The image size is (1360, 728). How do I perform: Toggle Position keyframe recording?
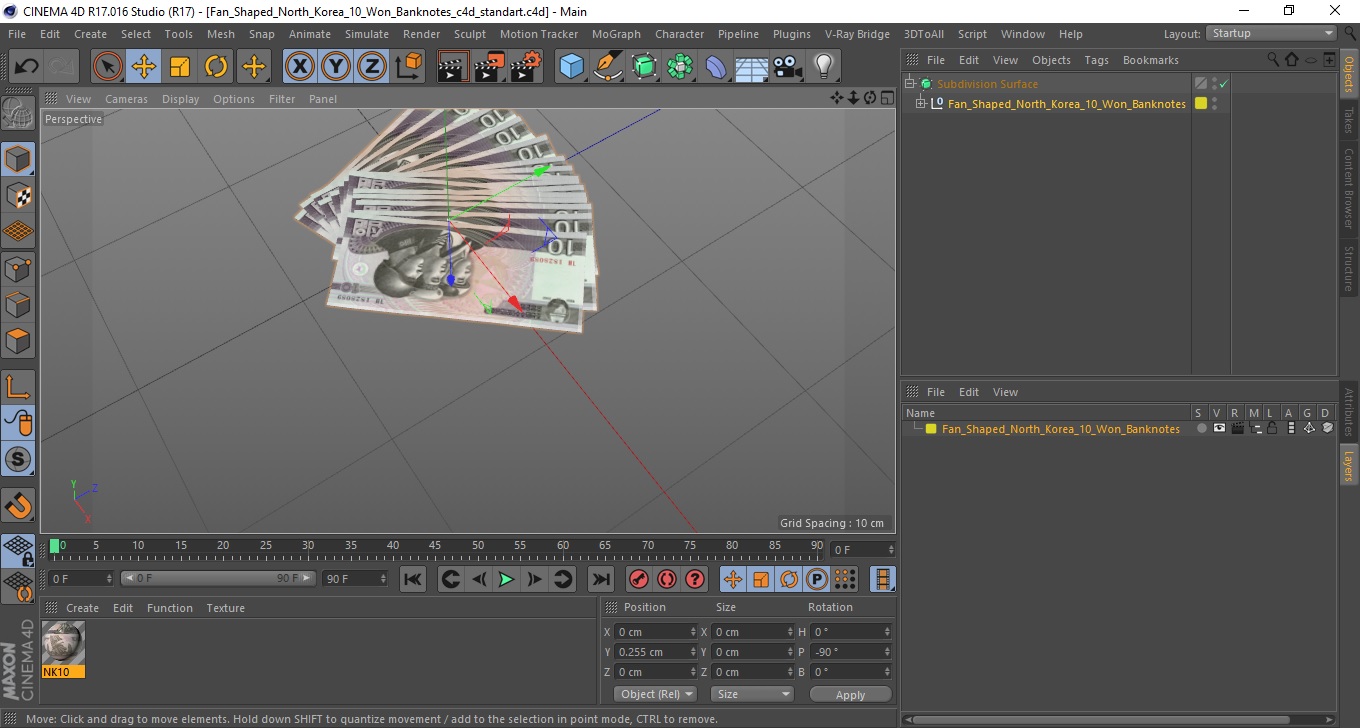(x=733, y=579)
